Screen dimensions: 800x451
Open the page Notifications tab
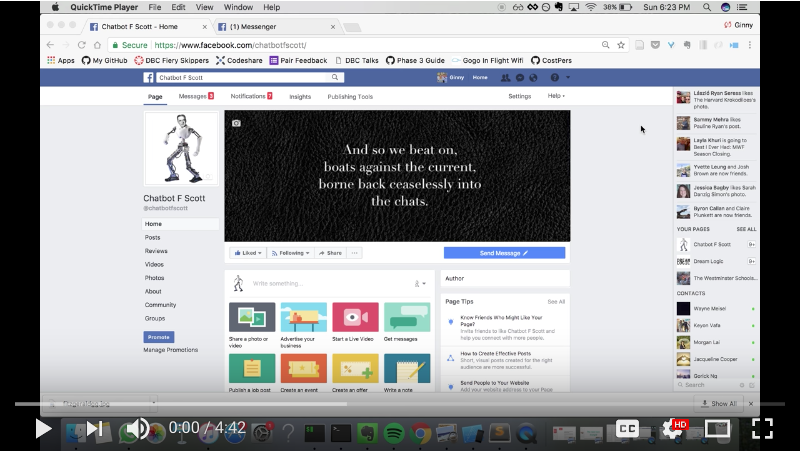click(x=251, y=96)
